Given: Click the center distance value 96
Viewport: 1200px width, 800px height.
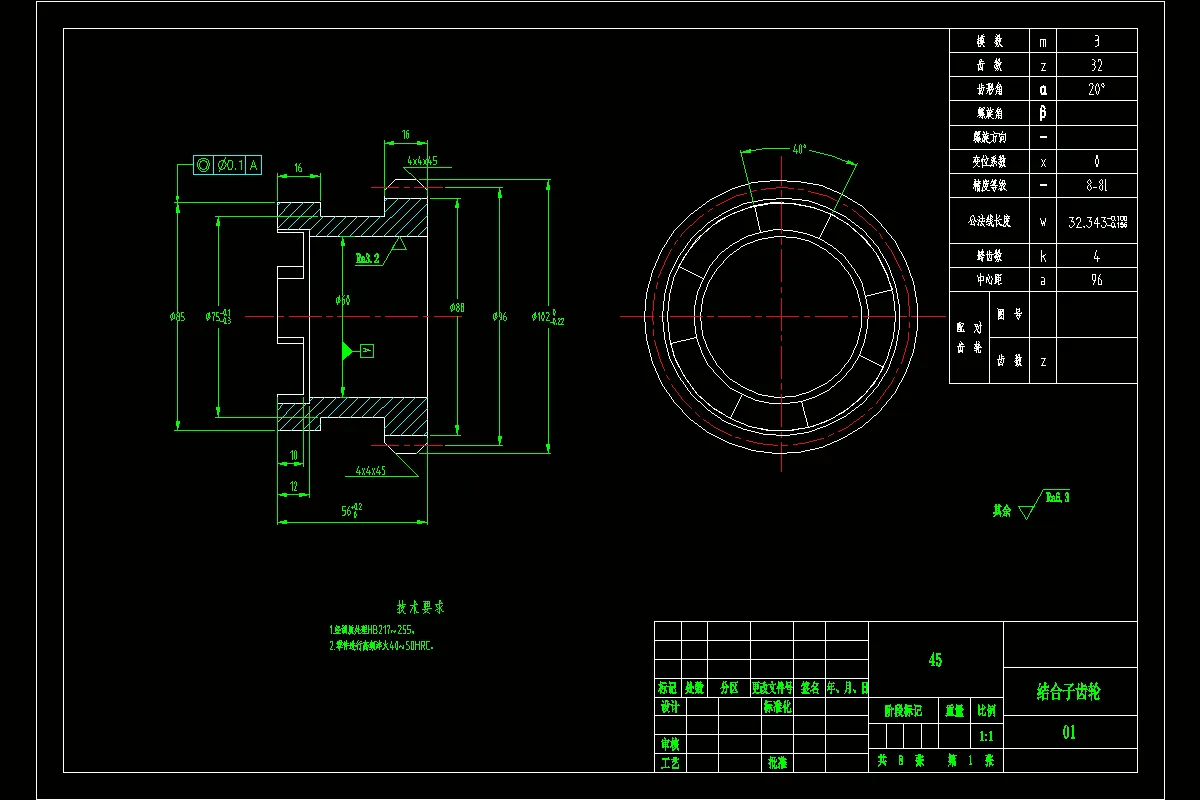Looking at the screenshot, I should click(x=1096, y=280).
